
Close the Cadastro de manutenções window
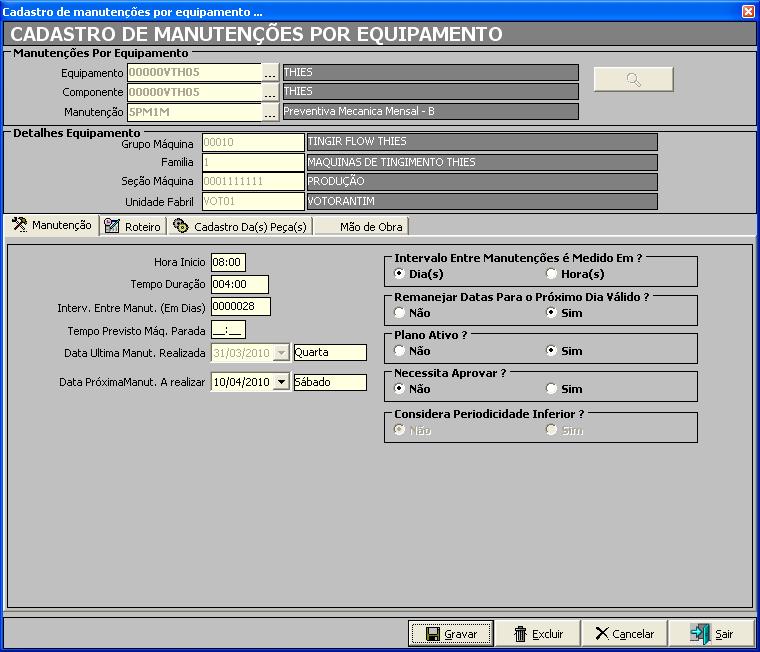(748, 11)
